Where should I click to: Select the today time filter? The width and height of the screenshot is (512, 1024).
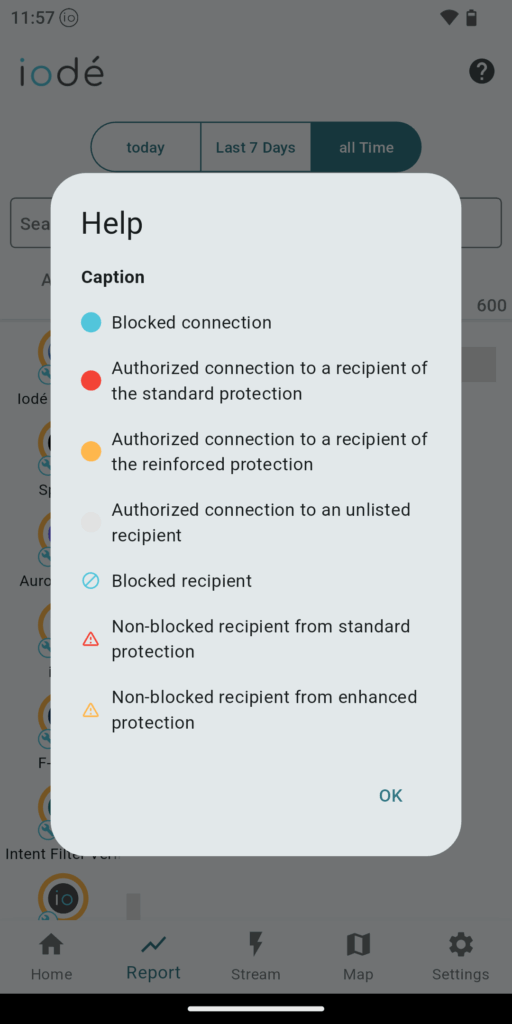pyautogui.click(x=145, y=148)
